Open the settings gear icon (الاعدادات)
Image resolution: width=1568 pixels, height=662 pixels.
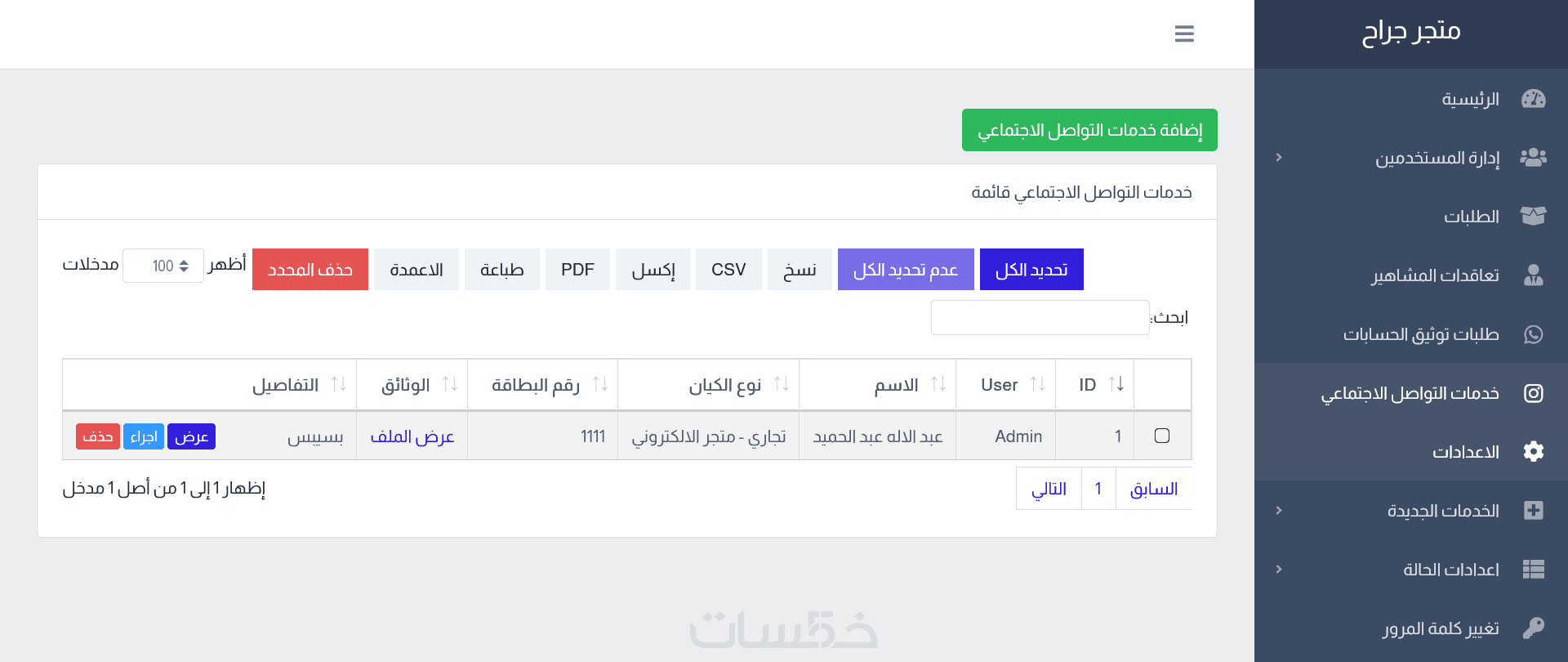[1533, 452]
